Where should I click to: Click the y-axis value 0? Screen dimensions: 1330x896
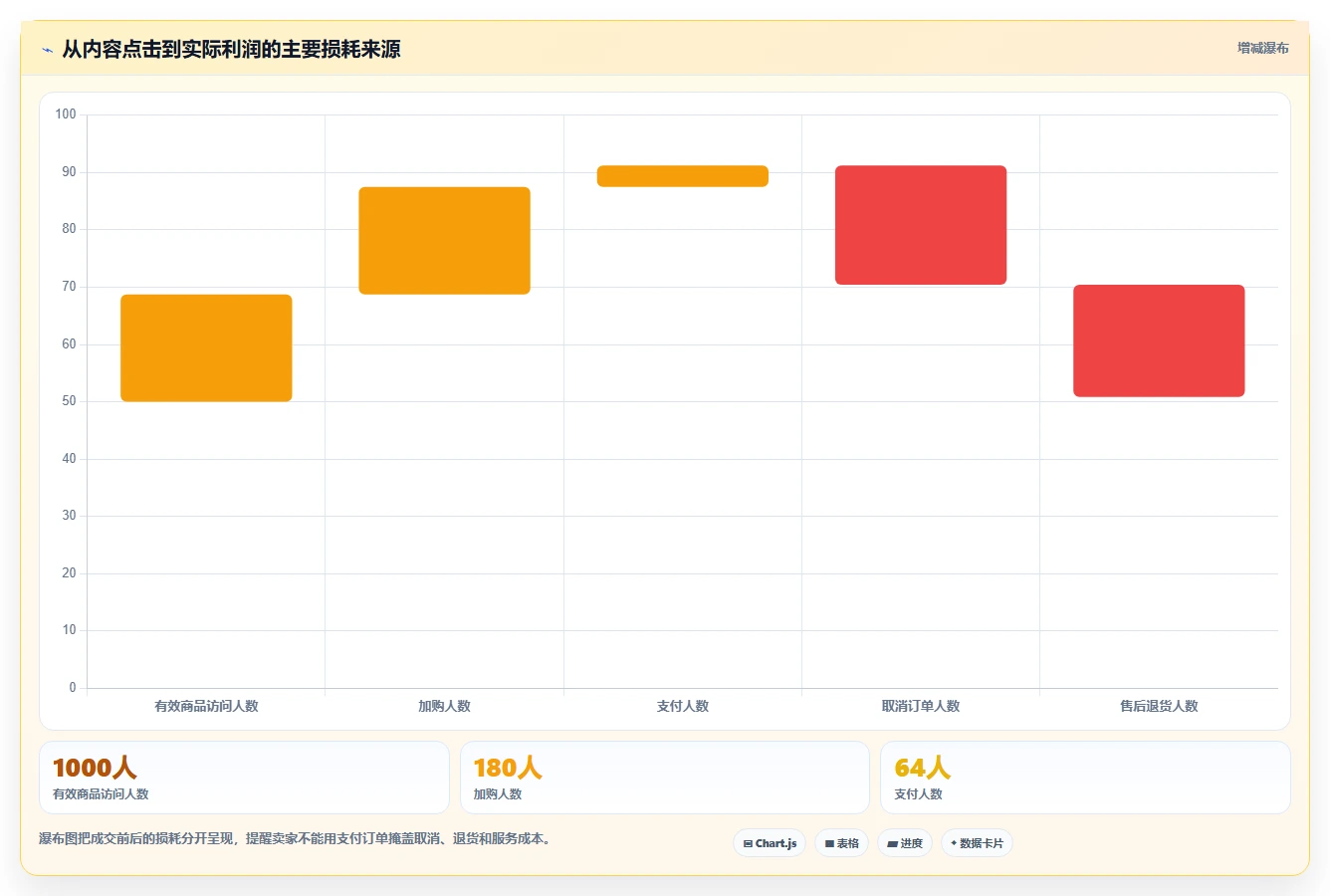[x=72, y=688]
